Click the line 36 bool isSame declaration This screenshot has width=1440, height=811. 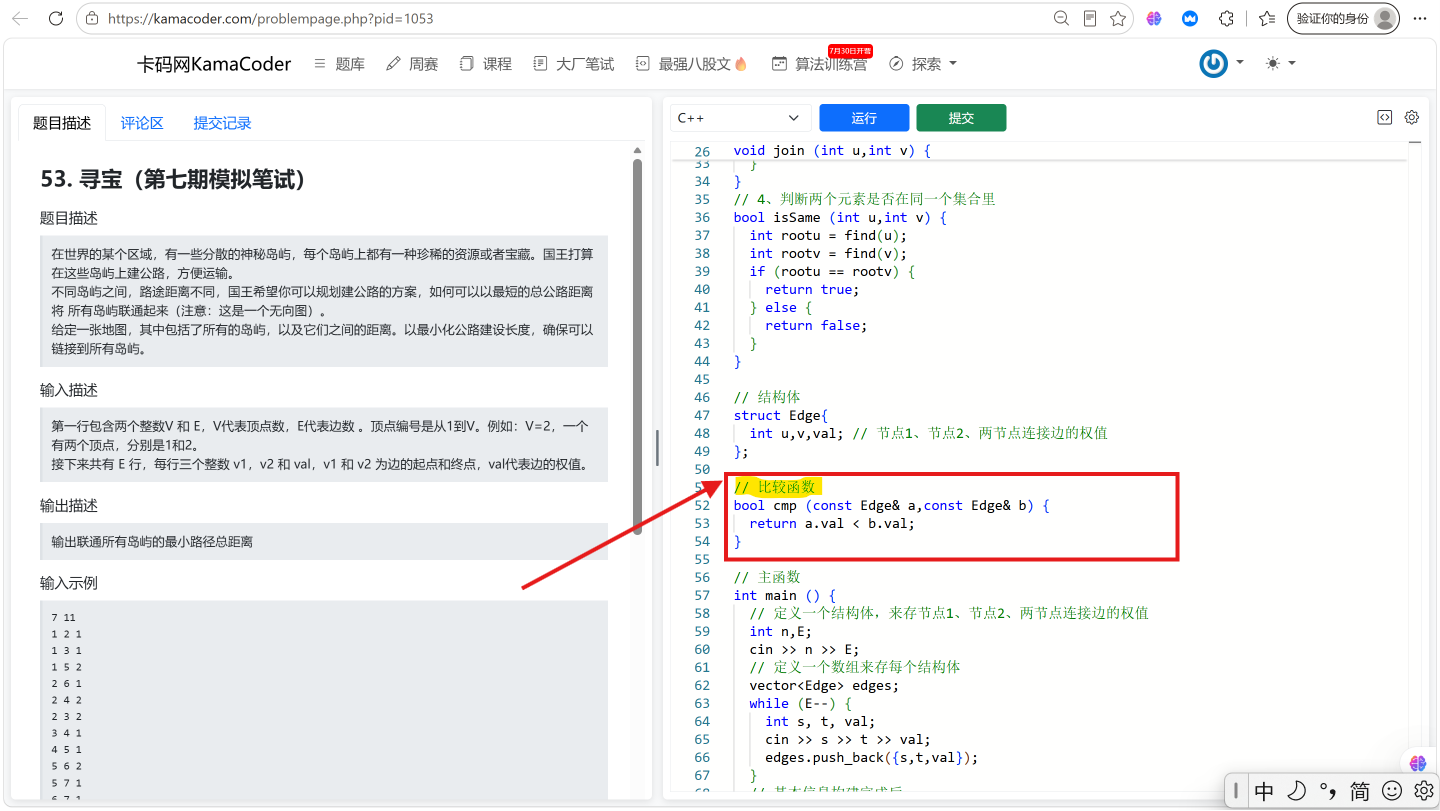(x=840, y=217)
